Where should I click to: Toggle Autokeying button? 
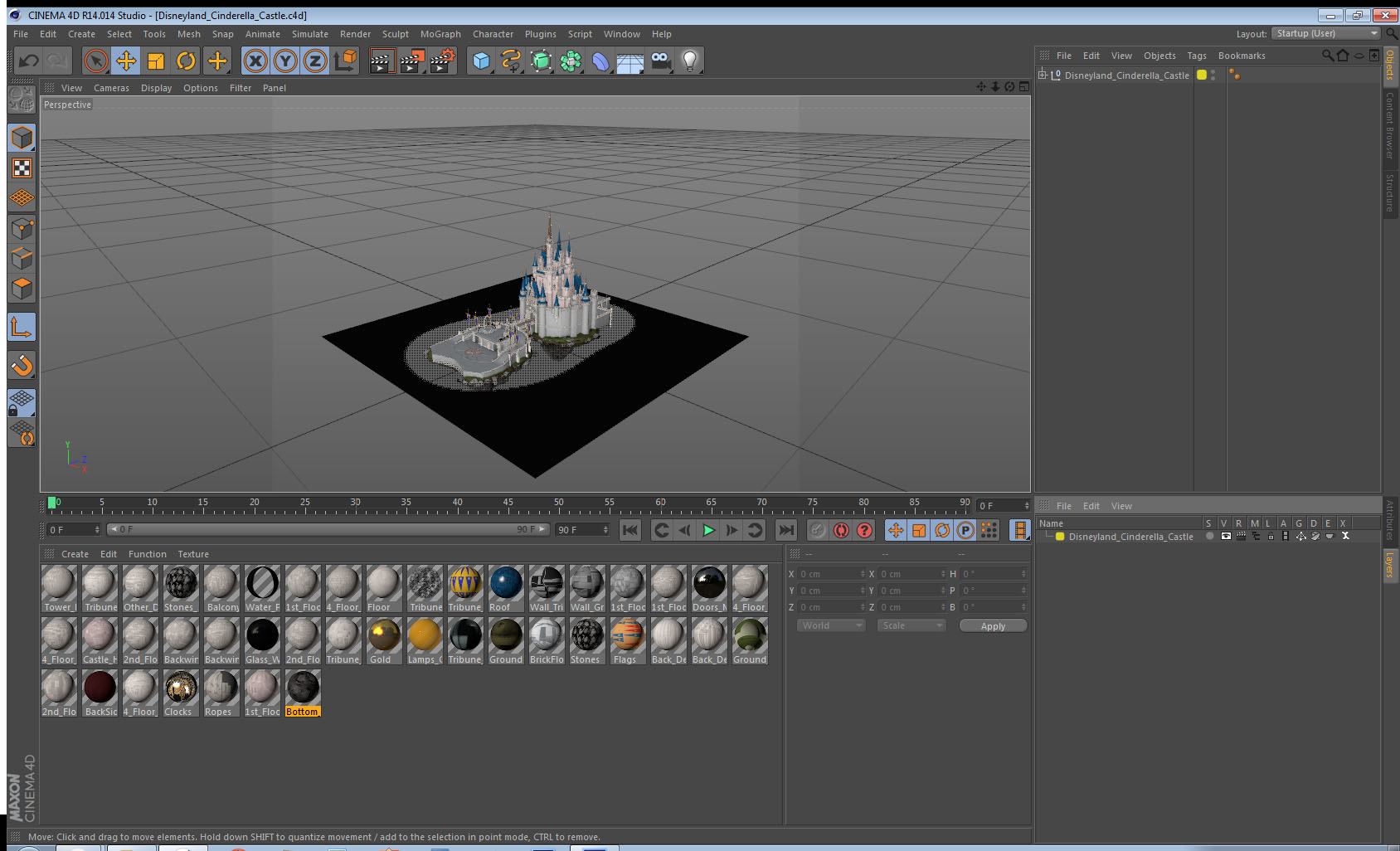pyautogui.click(x=841, y=530)
